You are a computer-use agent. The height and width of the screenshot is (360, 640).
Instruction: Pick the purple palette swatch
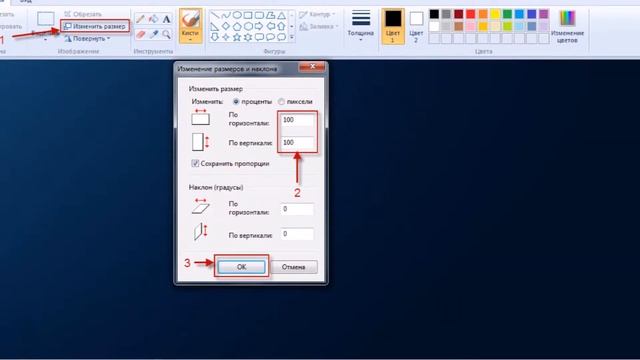click(x=544, y=14)
